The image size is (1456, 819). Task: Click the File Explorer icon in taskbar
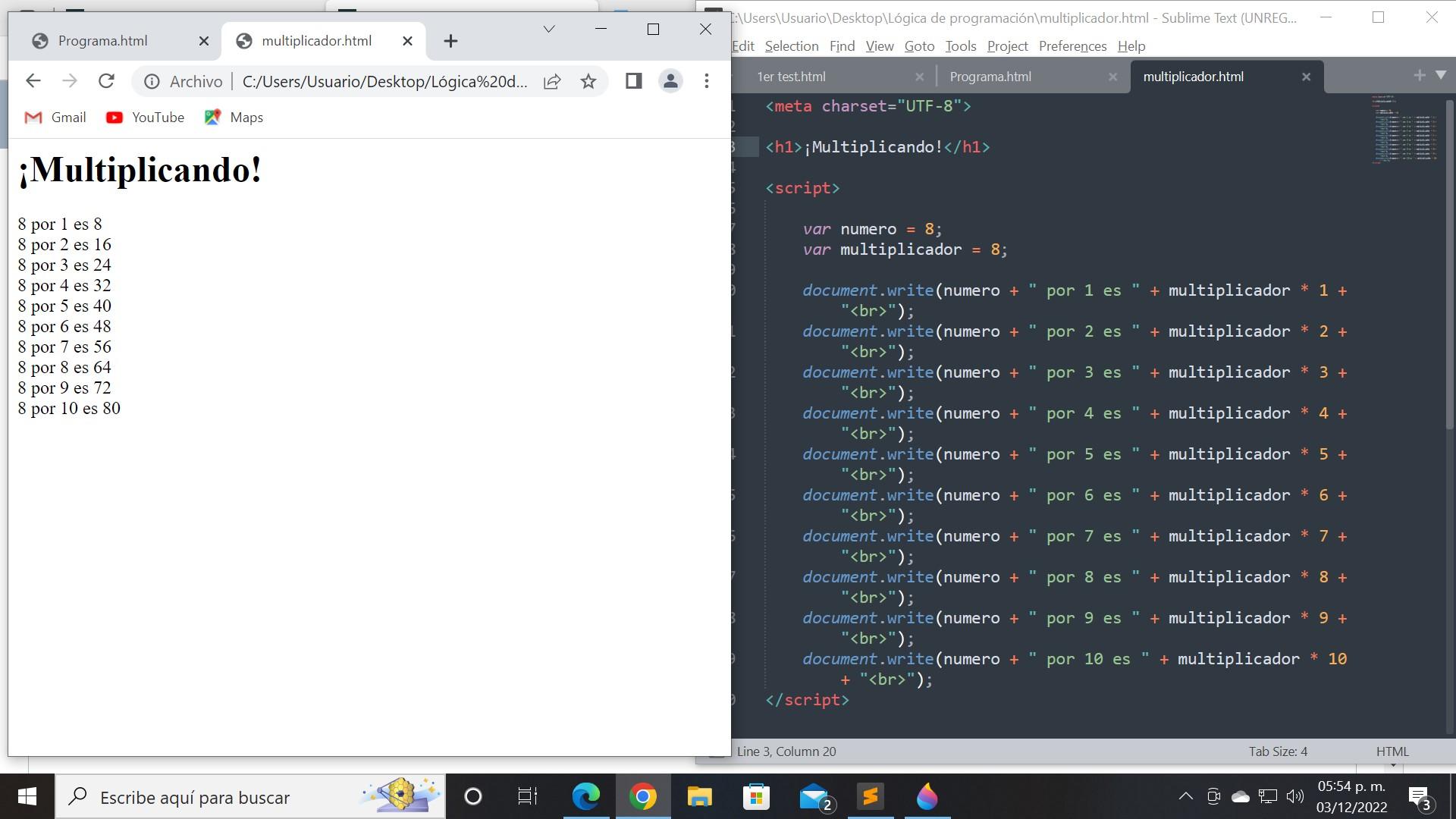pyautogui.click(x=701, y=798)
